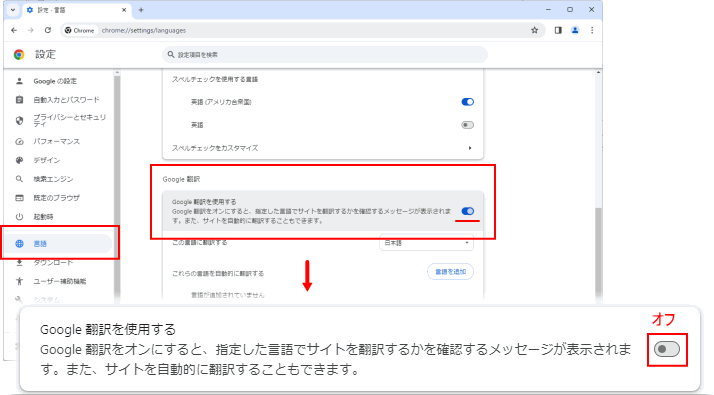Click スペルチェックを使用する言語 heading text
The height and width of the screenshot is (395, 714).
(x=215, y=79)
